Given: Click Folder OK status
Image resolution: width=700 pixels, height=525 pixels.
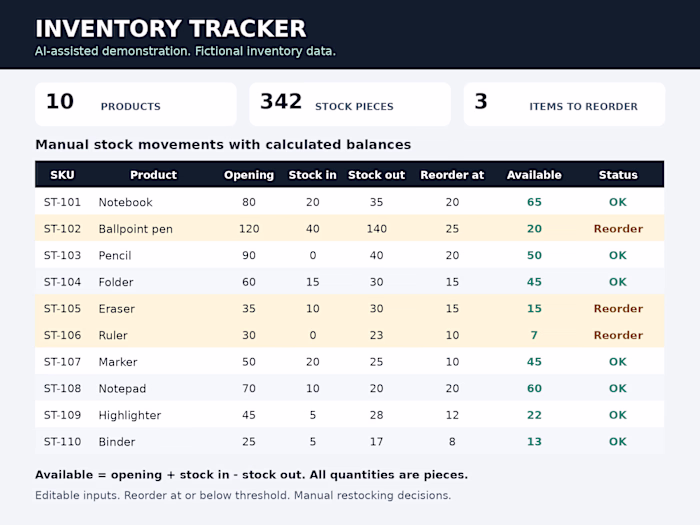Looking at the screenshot, I should click(618, 282).
